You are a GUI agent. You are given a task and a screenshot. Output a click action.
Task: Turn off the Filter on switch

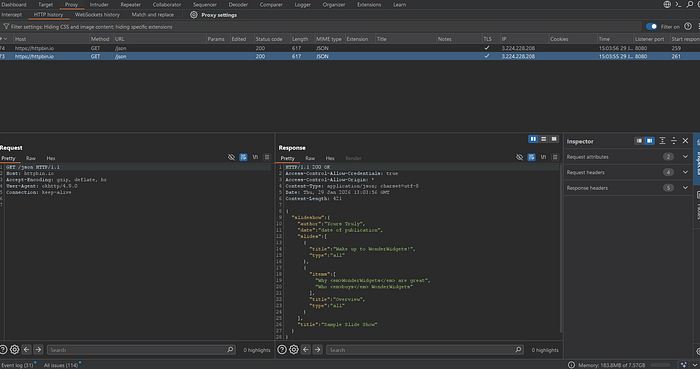click(651, 27)
